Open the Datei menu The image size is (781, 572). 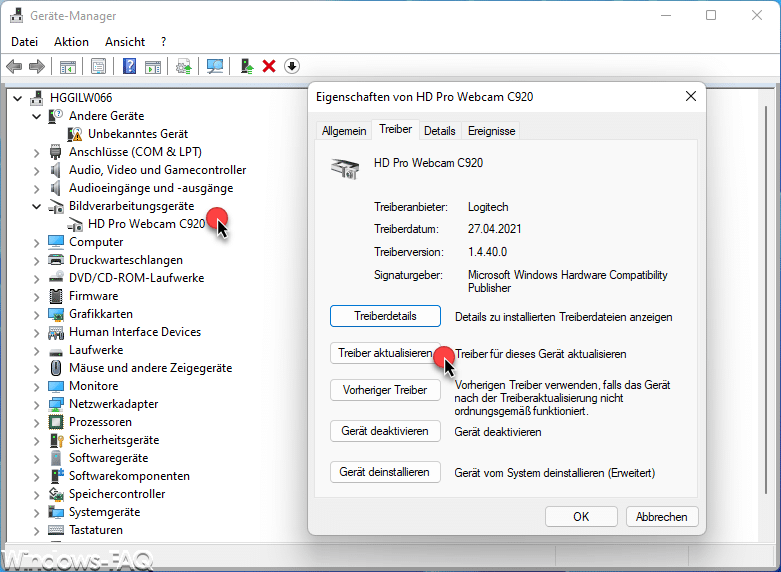click(x=24, y=42)
